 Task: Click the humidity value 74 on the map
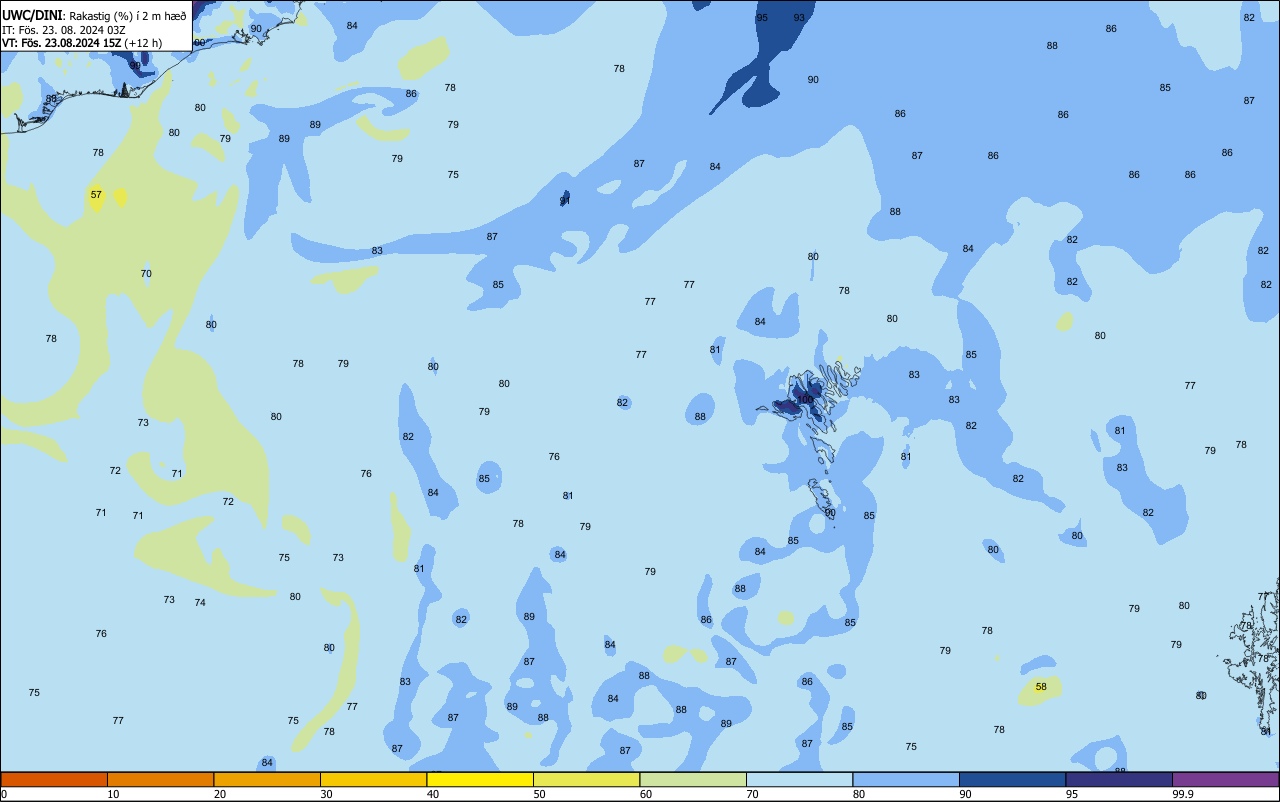(x=200, y=602)
